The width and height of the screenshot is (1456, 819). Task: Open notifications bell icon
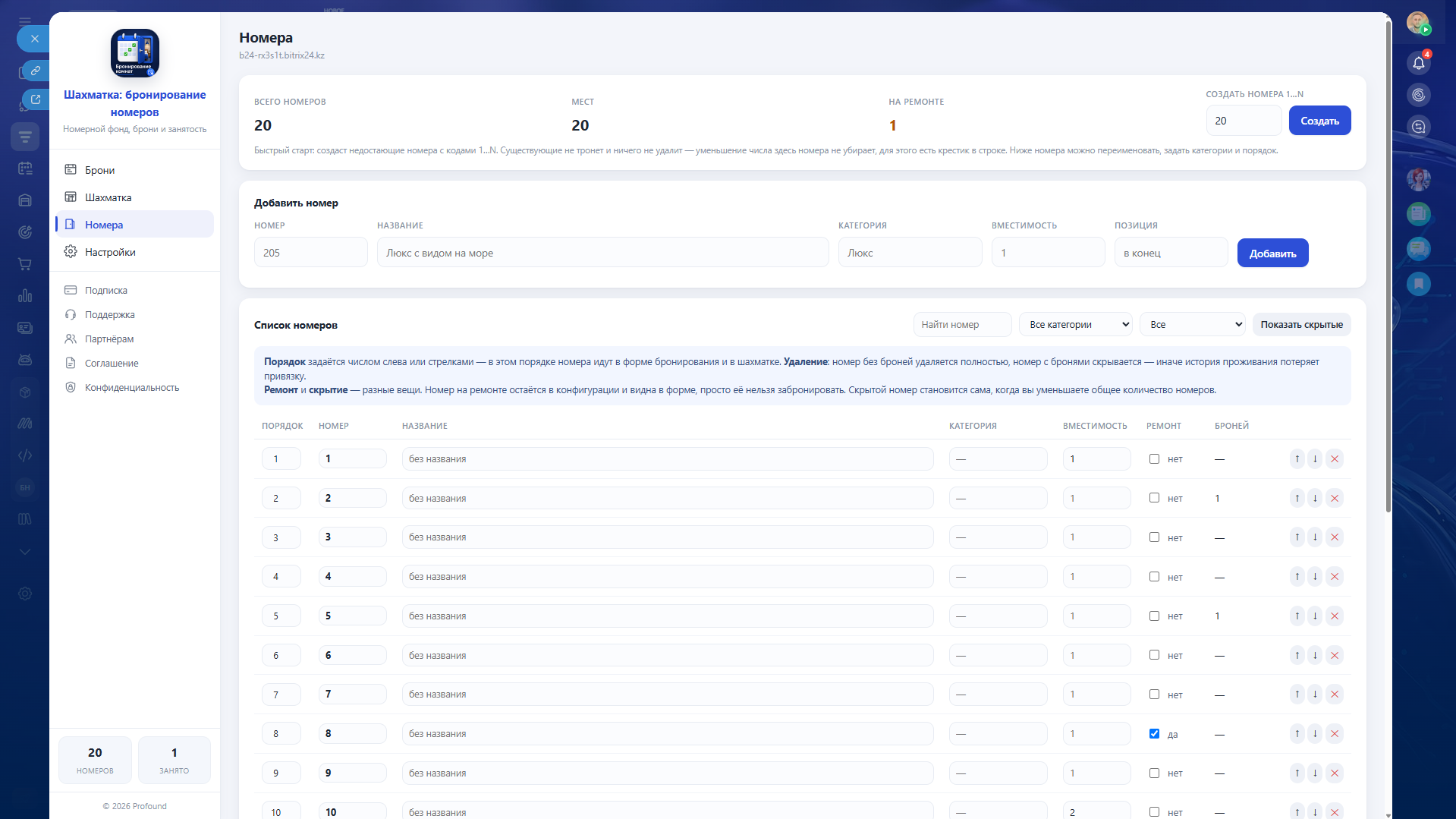[x=1419, y=63]
